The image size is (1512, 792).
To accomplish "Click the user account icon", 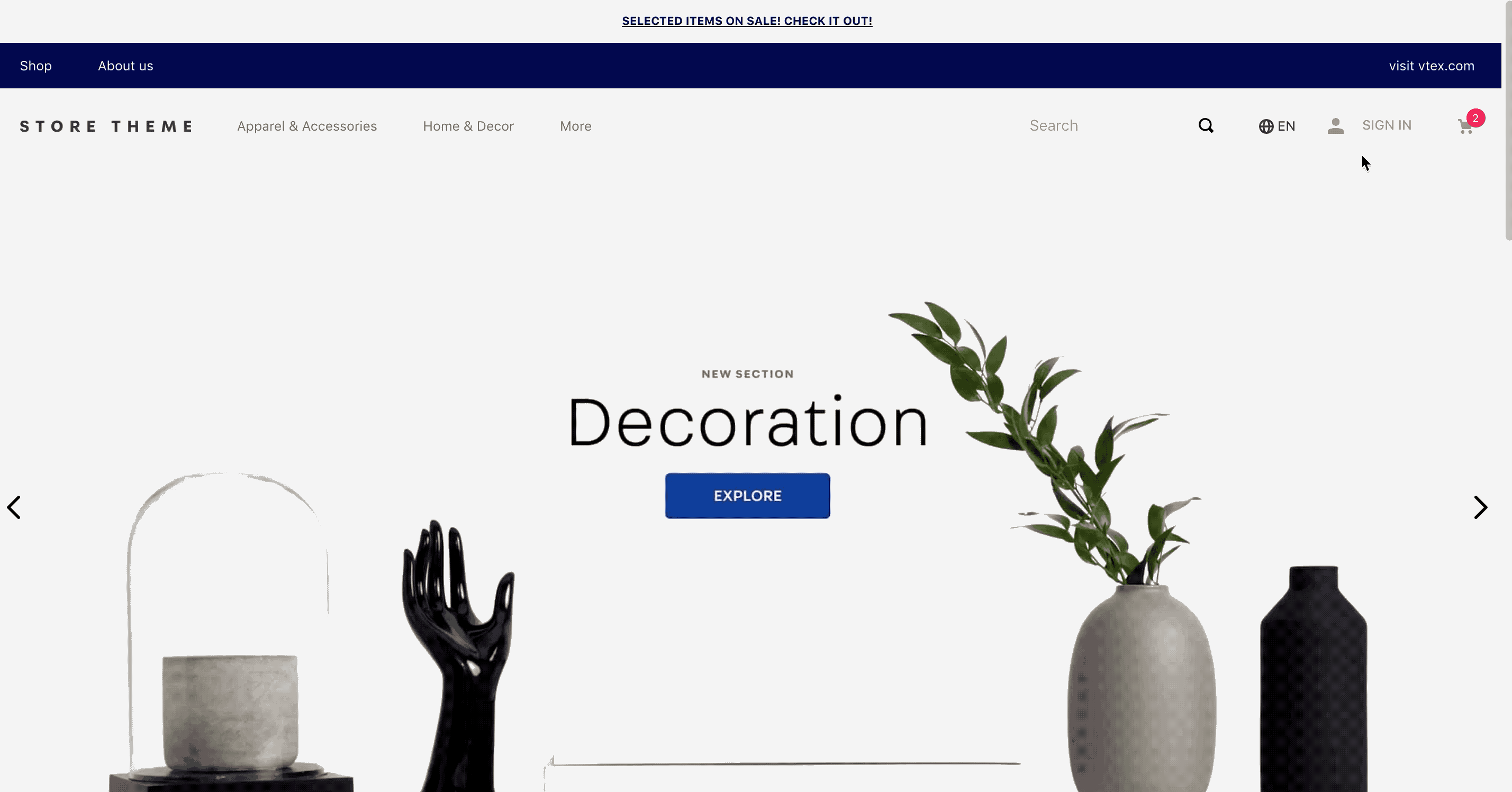I will tap(1336, 125).
